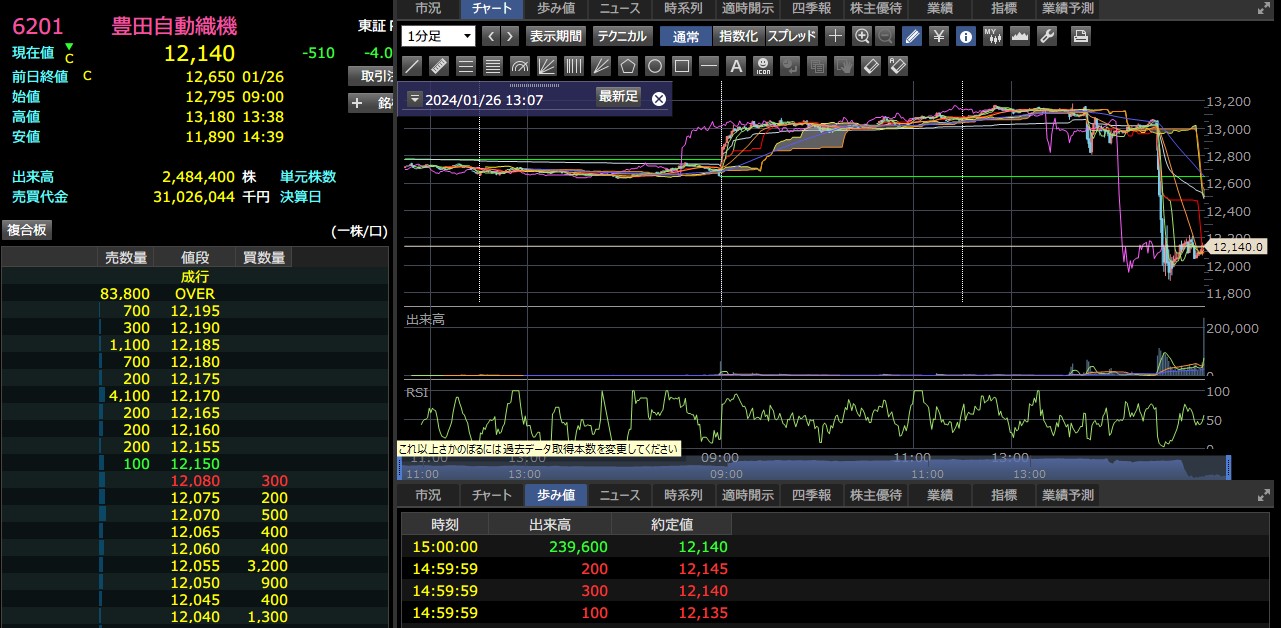
Task: Open chart settings wrench
Action: click(x=1047, y=36)
